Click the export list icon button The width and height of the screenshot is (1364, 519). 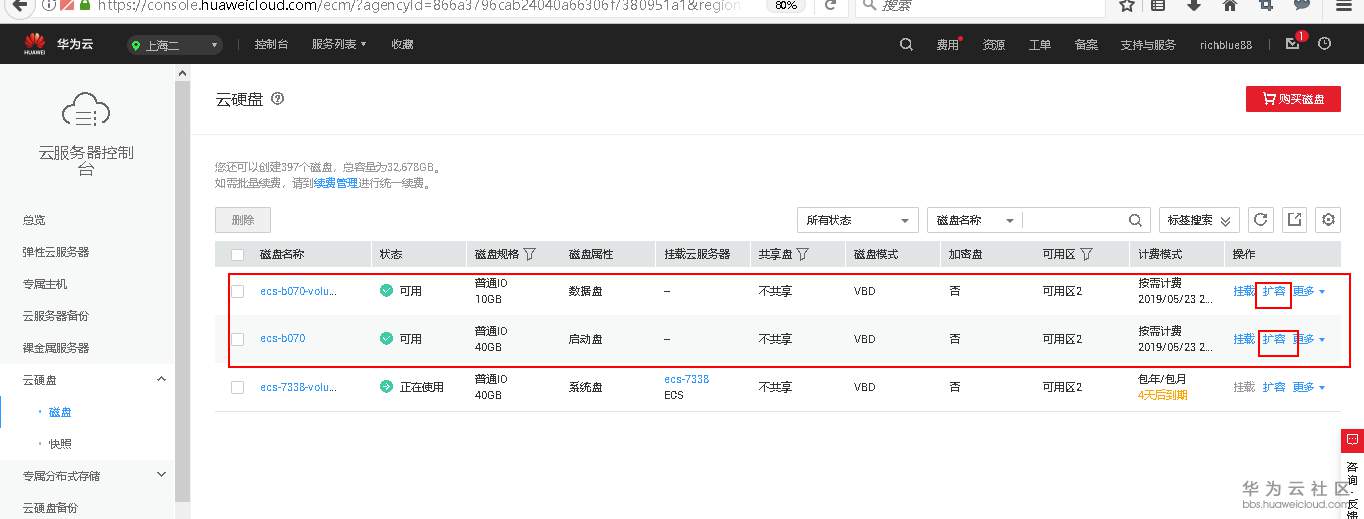click(x=1295, y=220)
